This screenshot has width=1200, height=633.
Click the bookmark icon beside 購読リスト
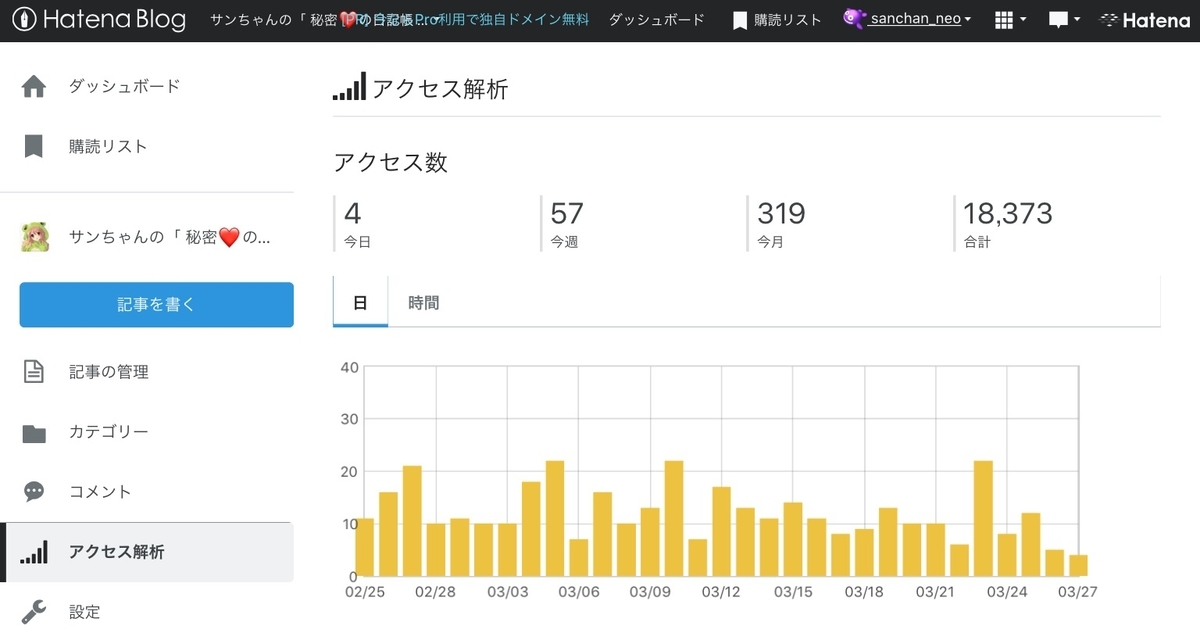[34, 147]
